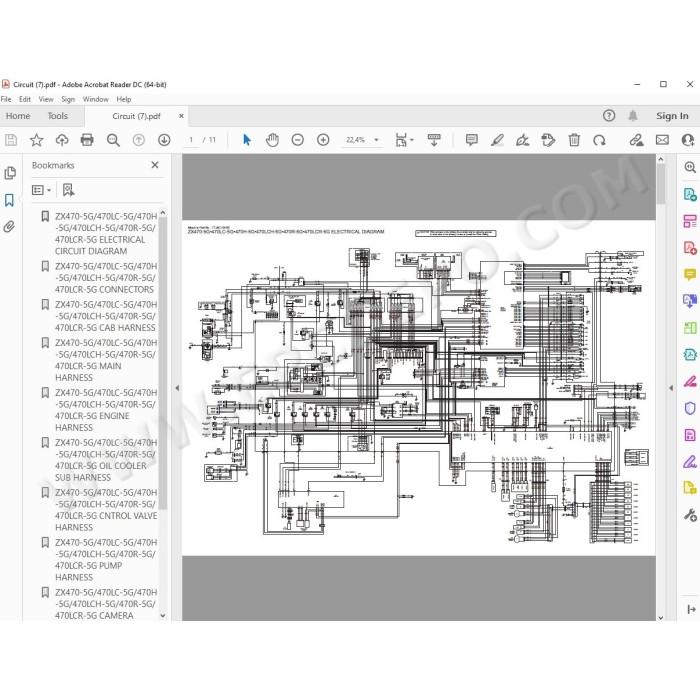Switch to the Tools tab
Screen dimensions: 700x700
[58, 116]
